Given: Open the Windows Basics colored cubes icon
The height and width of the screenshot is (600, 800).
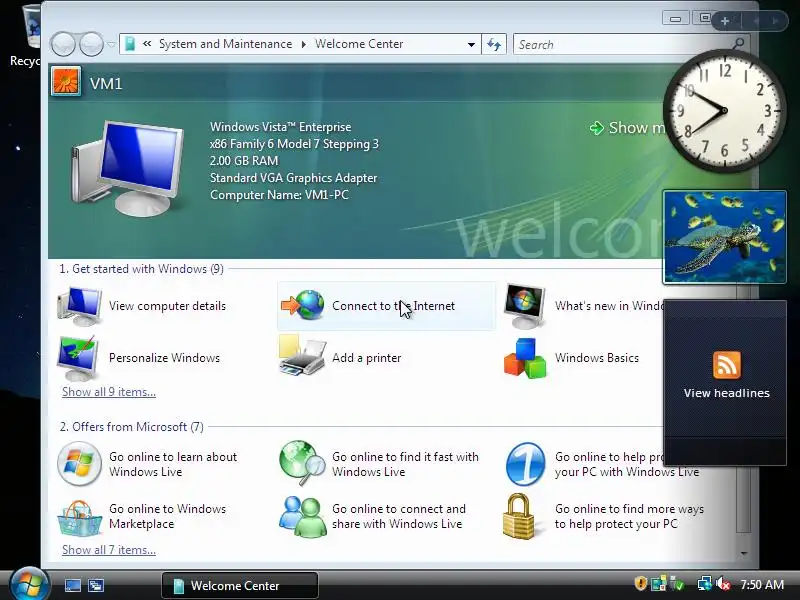Looking at the screenshot, I should click(525, 358).
